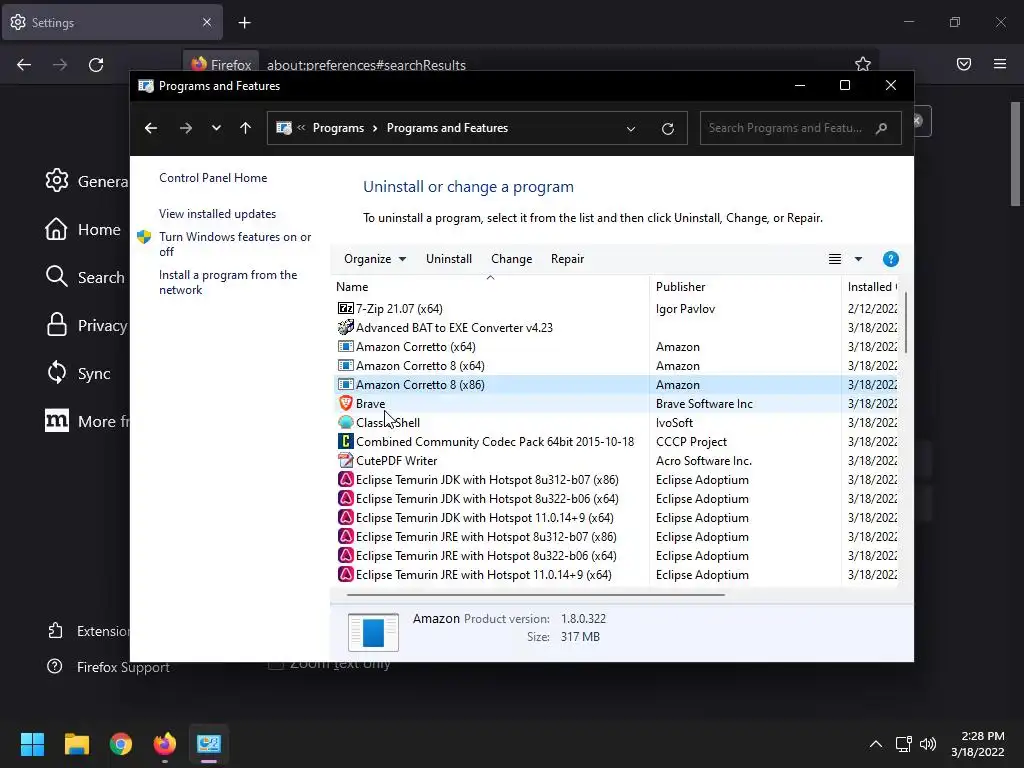The image size is (1024, 768).
Task: Open Turn Windows features on or off
Action: [235, 244]
